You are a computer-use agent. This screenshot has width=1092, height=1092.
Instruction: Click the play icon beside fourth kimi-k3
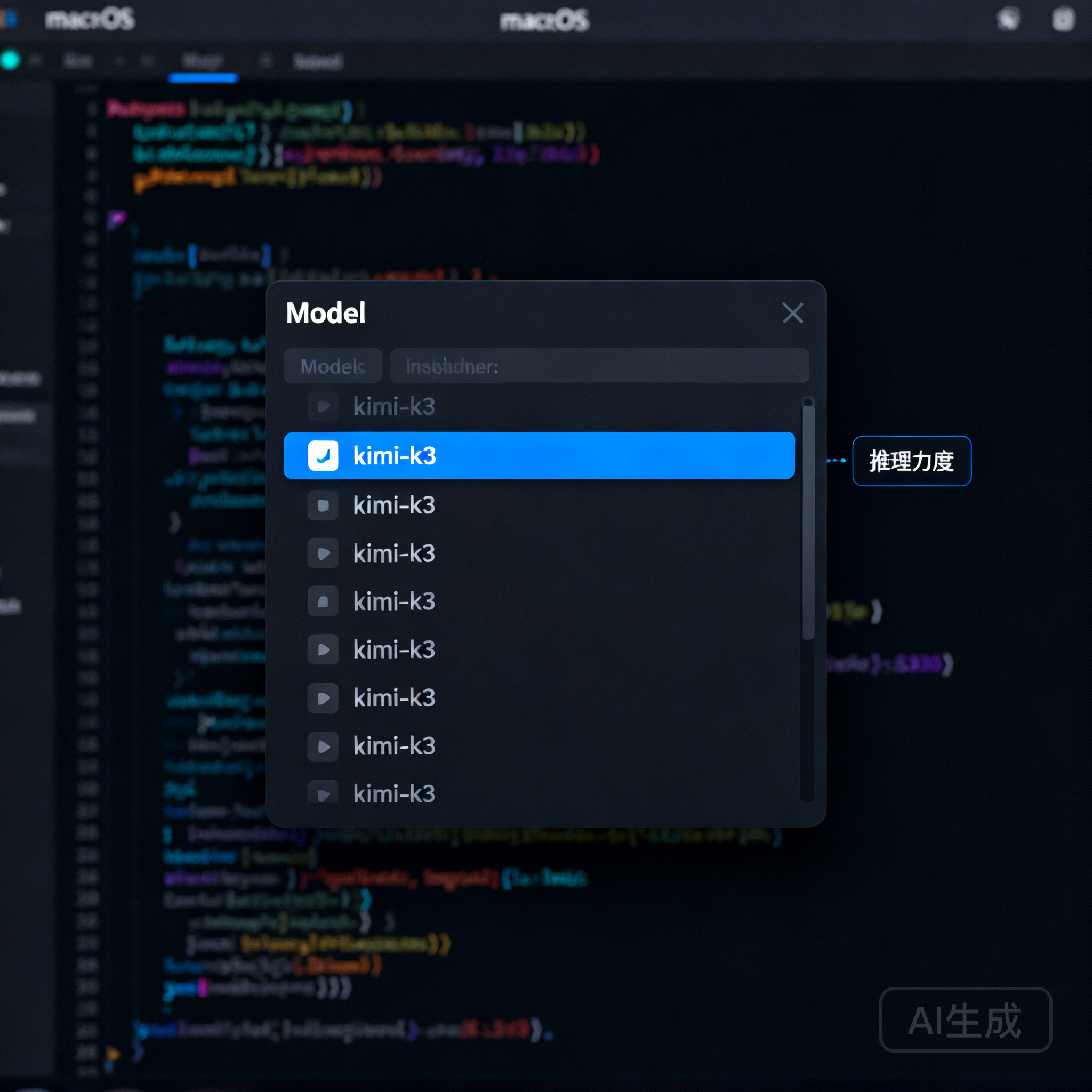point(323,553)
